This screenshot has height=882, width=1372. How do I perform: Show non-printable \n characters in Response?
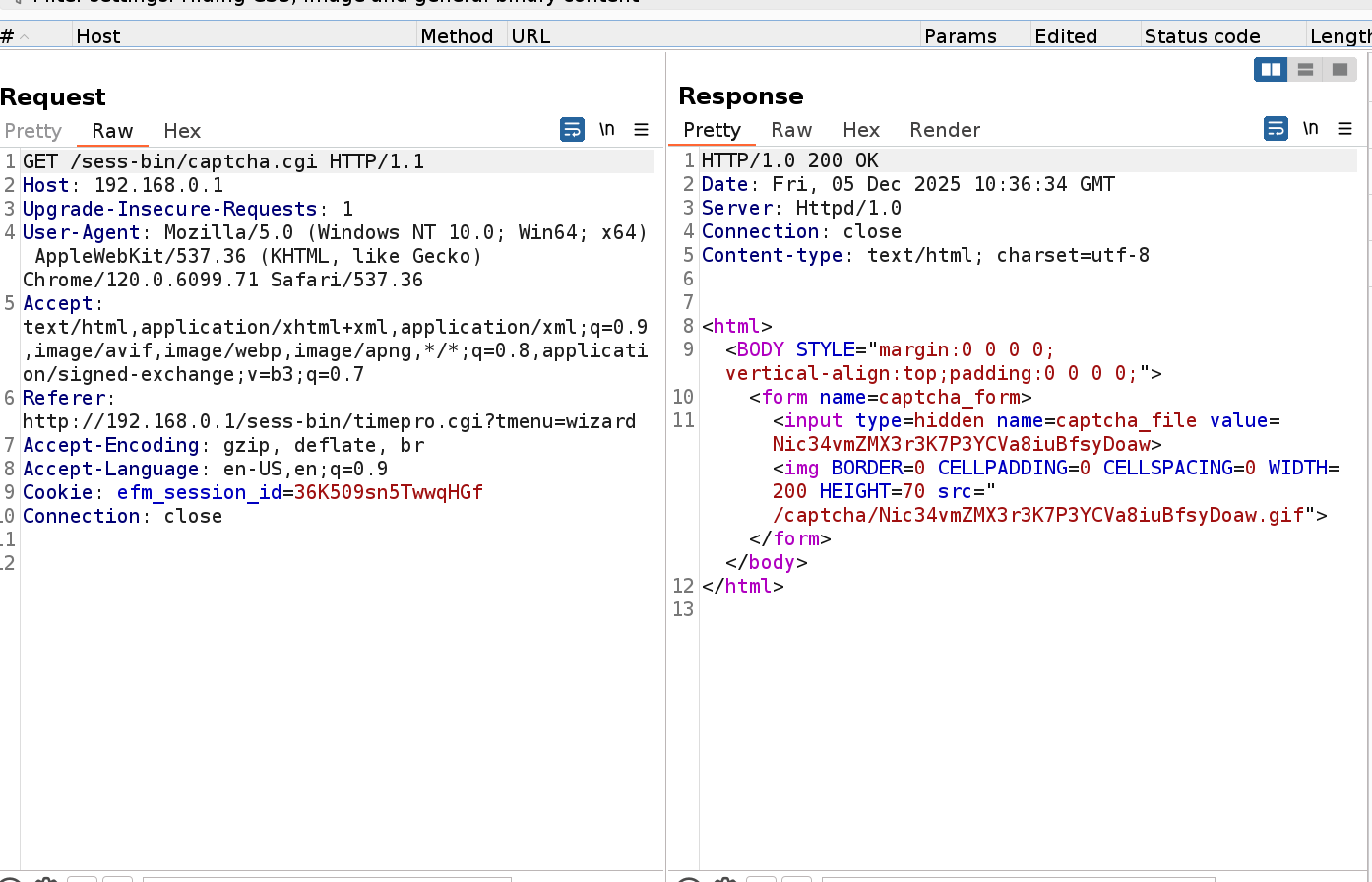click(1311, 129)
